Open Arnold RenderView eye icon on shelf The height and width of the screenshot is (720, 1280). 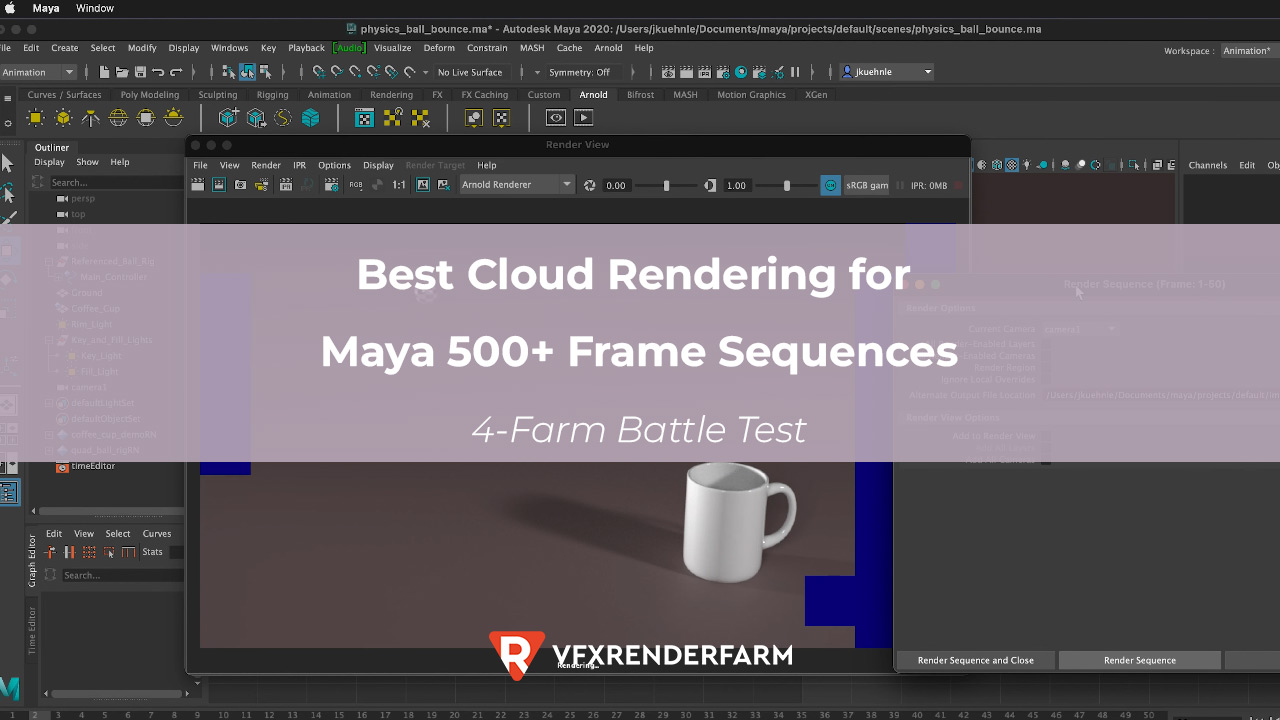coord(556,118)
